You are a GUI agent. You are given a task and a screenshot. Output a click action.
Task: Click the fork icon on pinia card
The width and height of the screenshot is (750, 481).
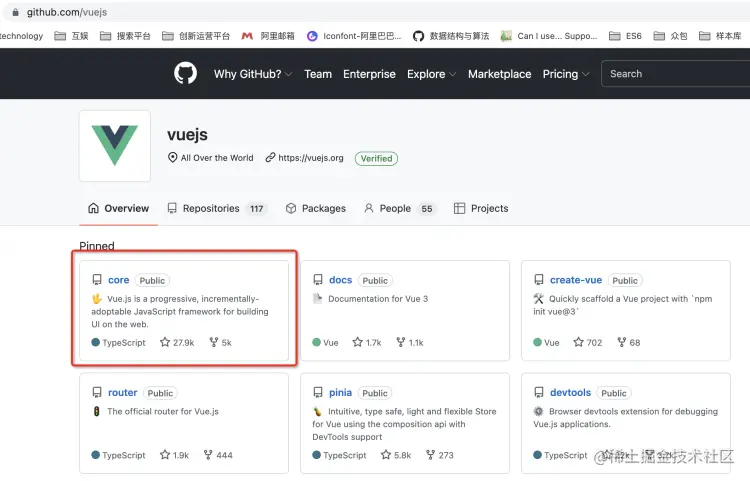pos(430,454)
